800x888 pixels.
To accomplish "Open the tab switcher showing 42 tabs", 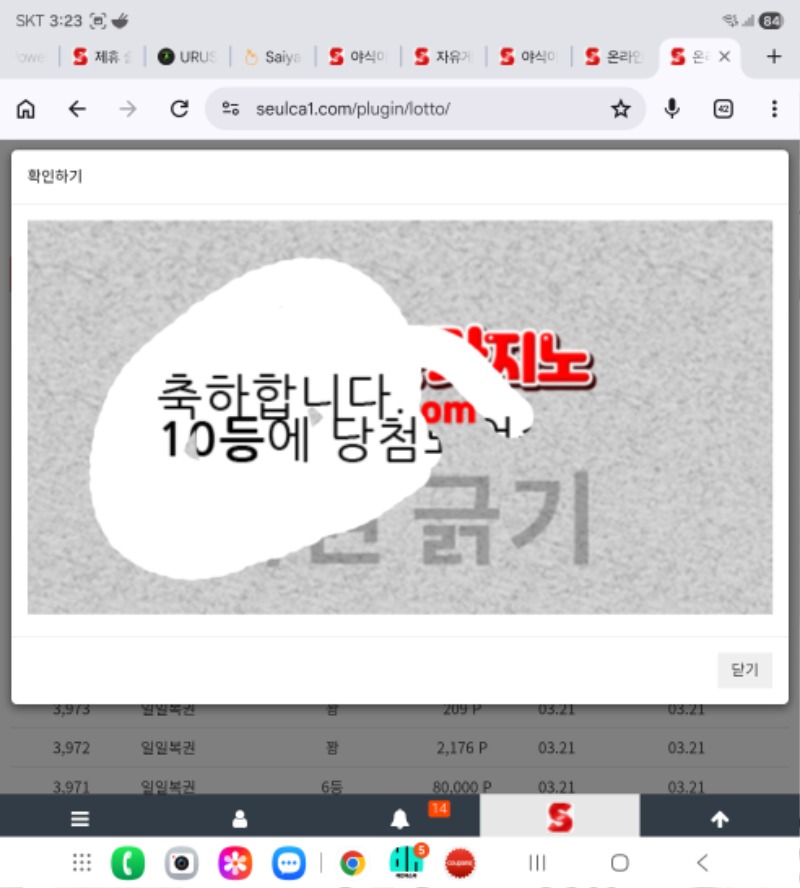I will tap(722, 110).
